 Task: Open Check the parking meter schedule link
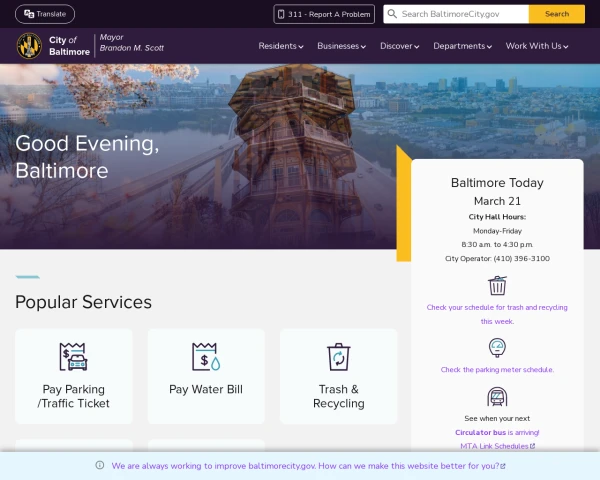tap(497, 370)
